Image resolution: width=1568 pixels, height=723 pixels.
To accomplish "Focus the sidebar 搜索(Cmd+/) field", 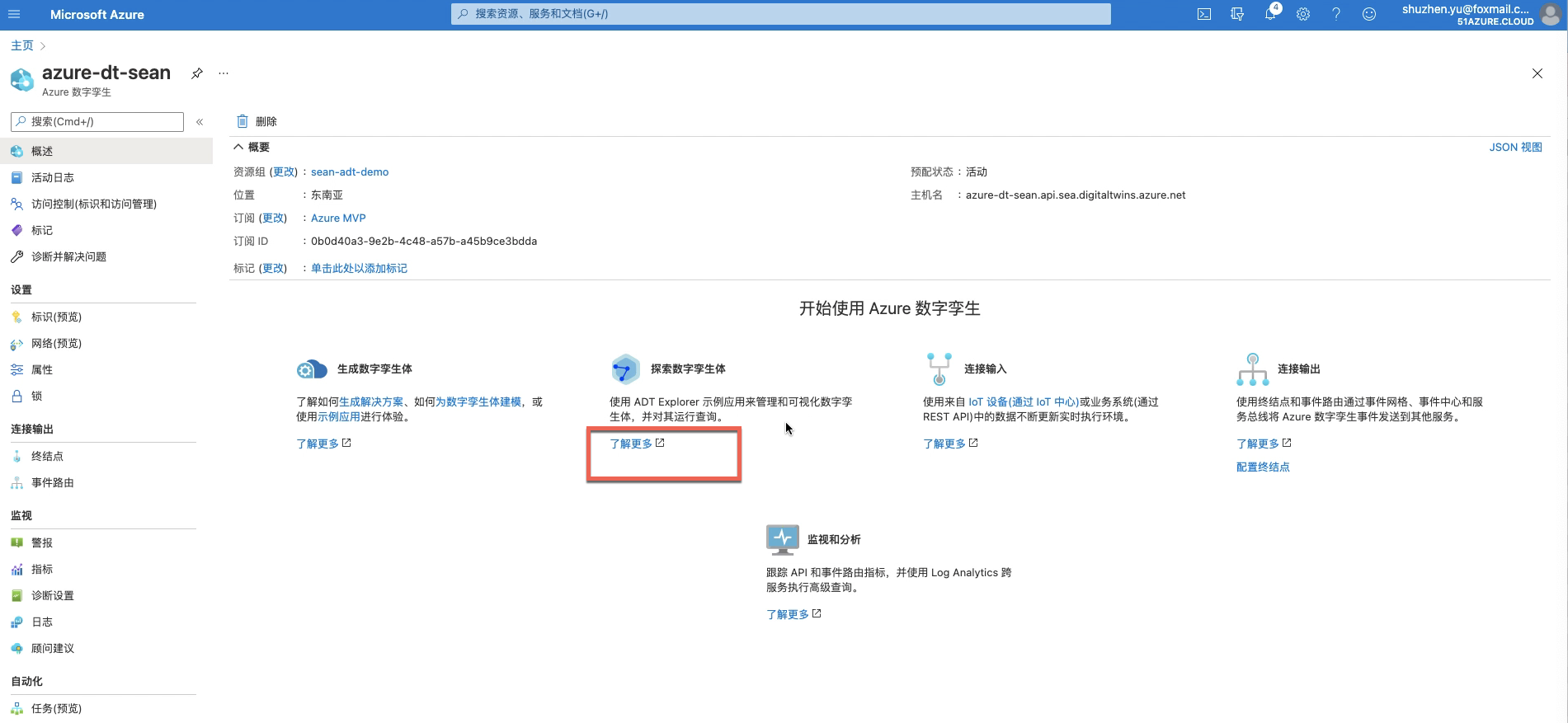I will (x=97, y=122).
